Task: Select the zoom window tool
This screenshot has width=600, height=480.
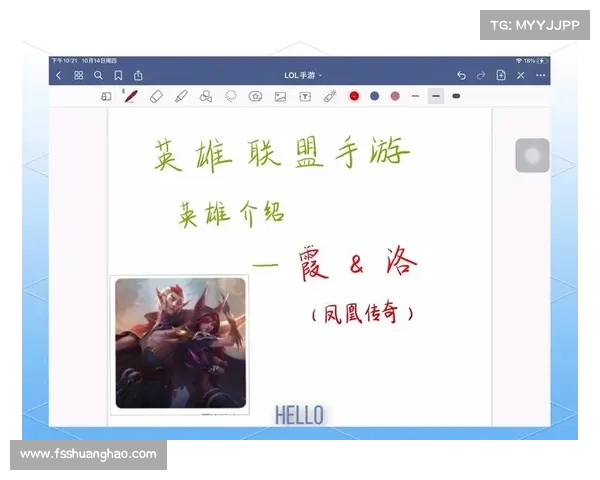Action: [106, 96]
